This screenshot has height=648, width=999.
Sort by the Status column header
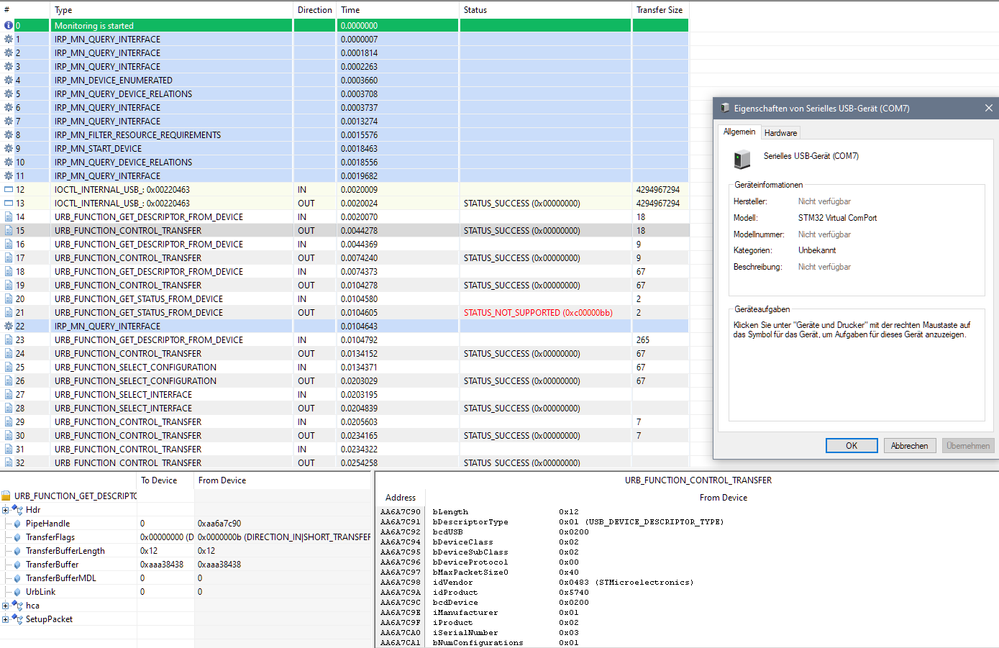(x=545, y=10)
